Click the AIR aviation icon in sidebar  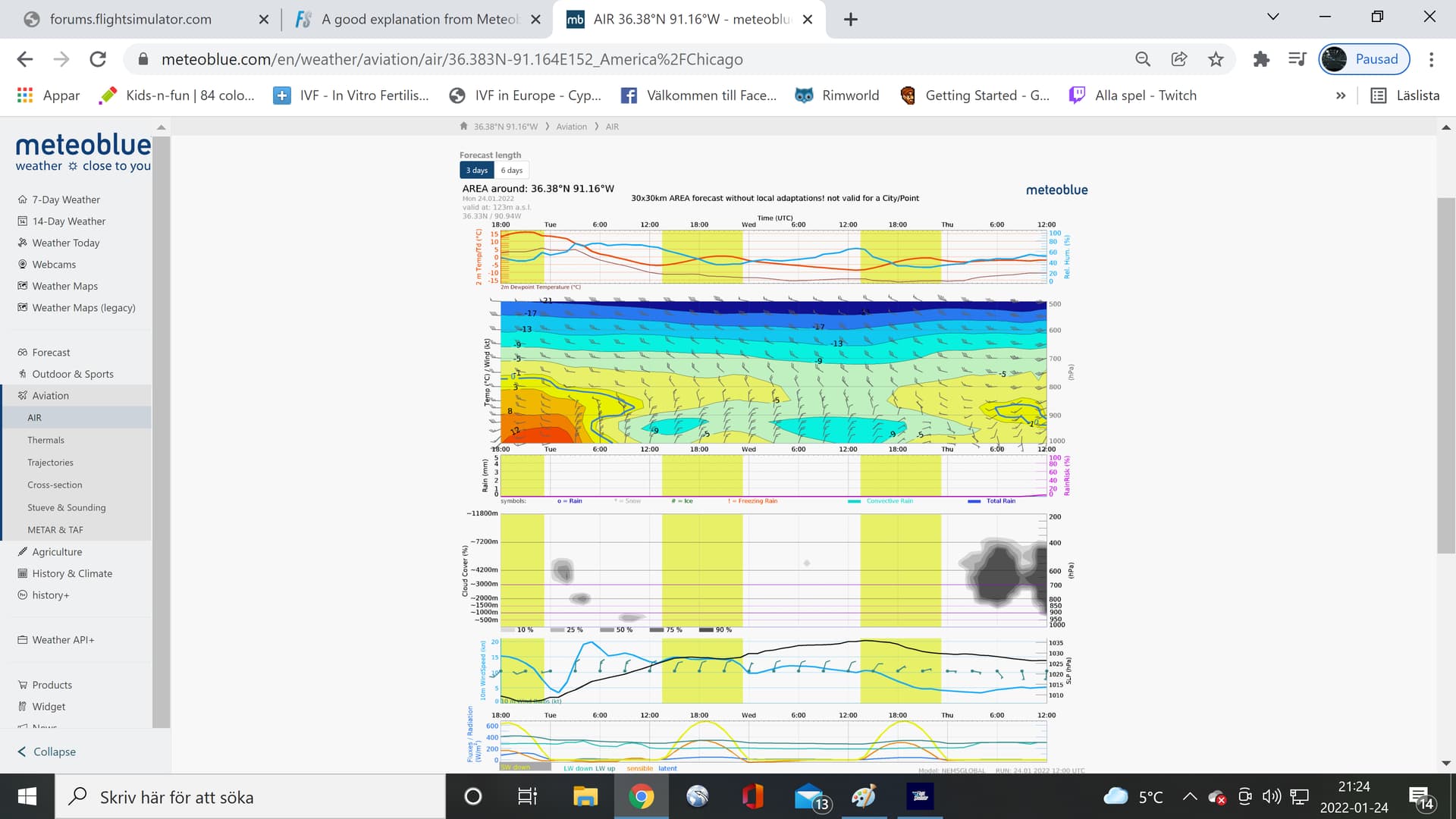click(x=35, y=417)
